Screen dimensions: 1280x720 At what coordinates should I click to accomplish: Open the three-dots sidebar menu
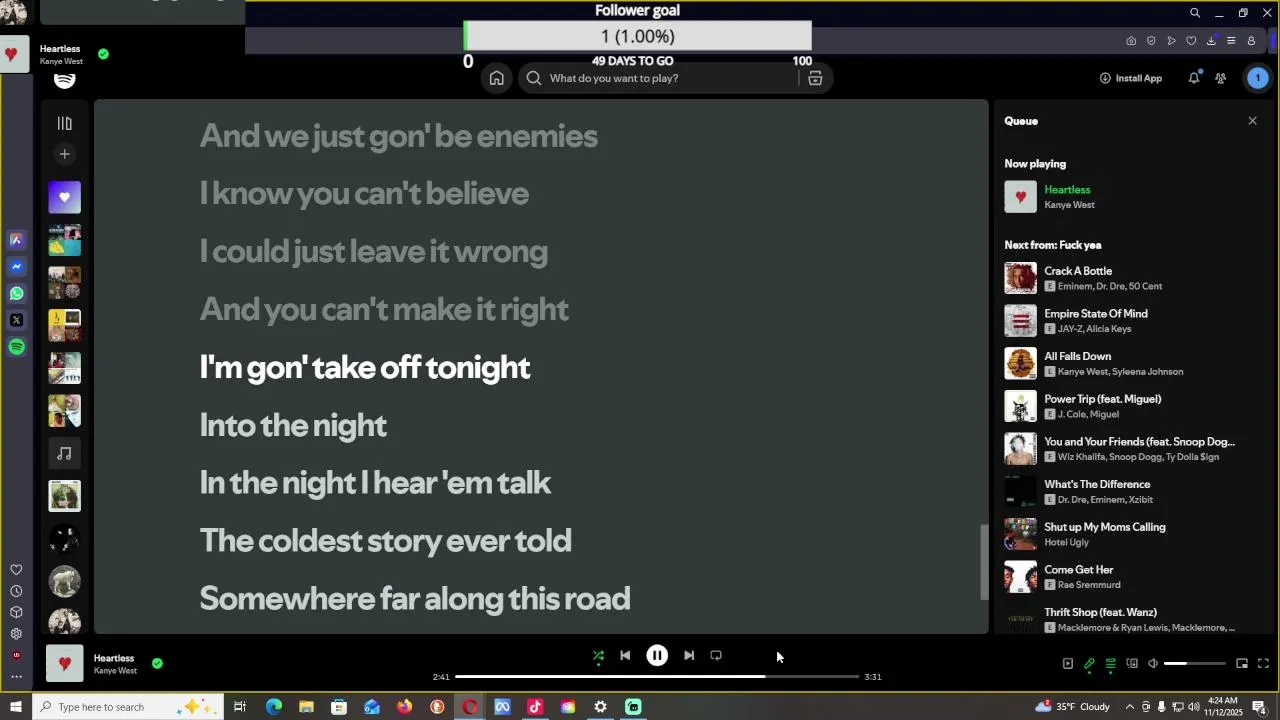[x=16, y=677]
